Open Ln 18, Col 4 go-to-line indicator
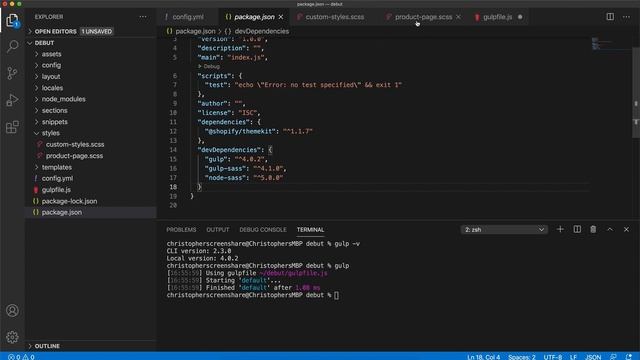This screenshot has height=360, width=640. (x=483, y=357)
